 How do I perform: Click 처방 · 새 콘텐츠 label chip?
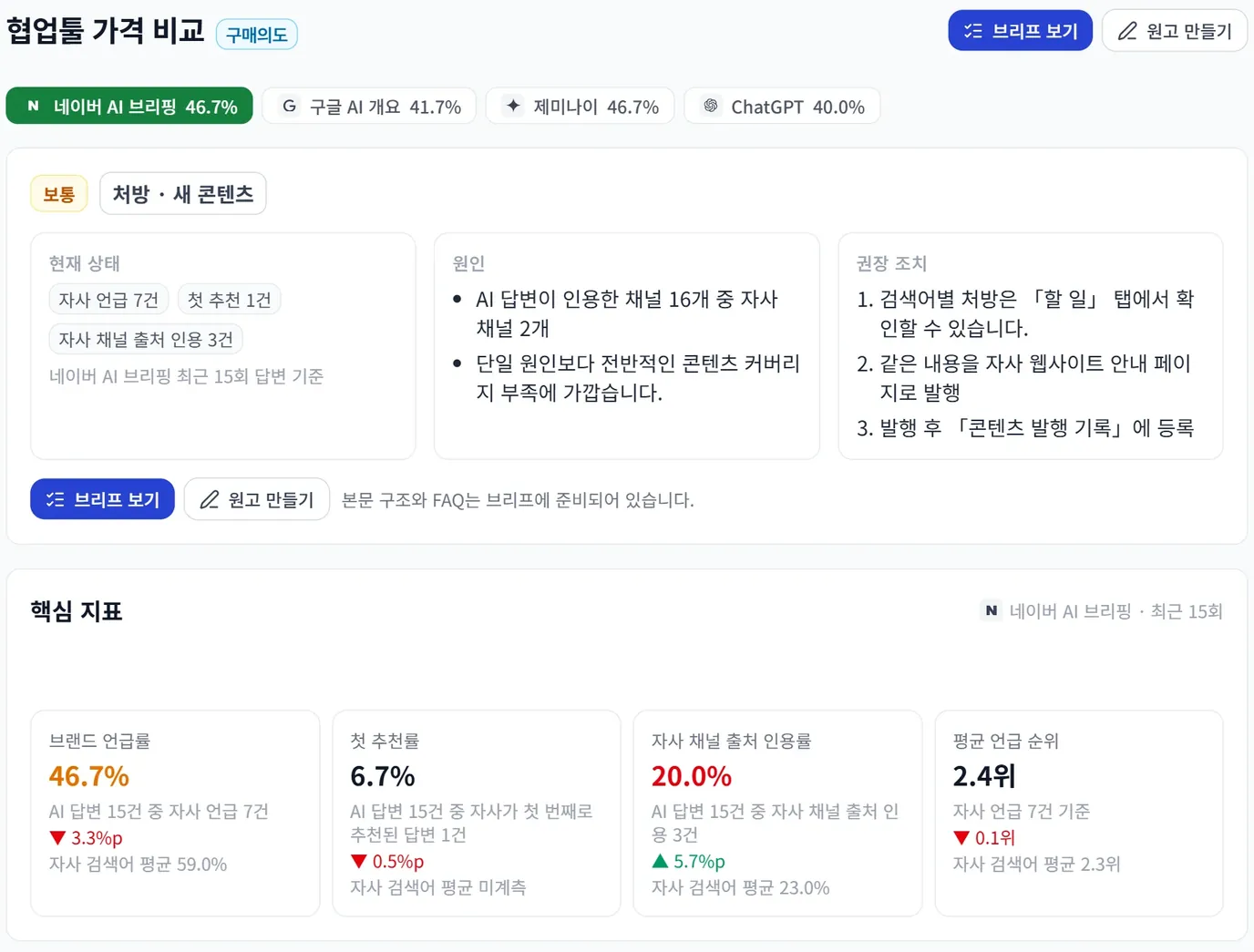point(183,194)
